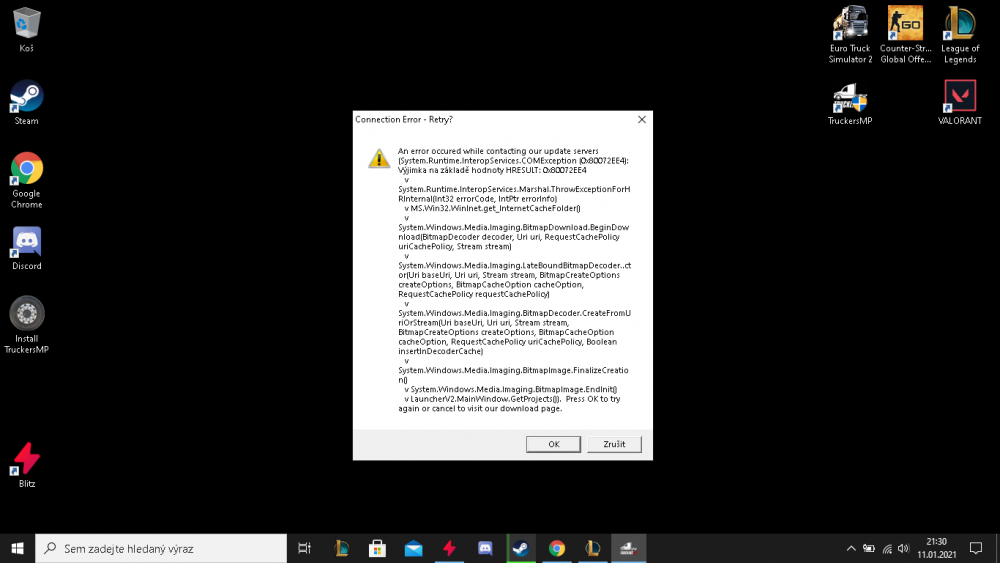This screenshot has height=563, width=1000.
Task: Click Zrušit to cancel the dialog
Action: [614, 444]
